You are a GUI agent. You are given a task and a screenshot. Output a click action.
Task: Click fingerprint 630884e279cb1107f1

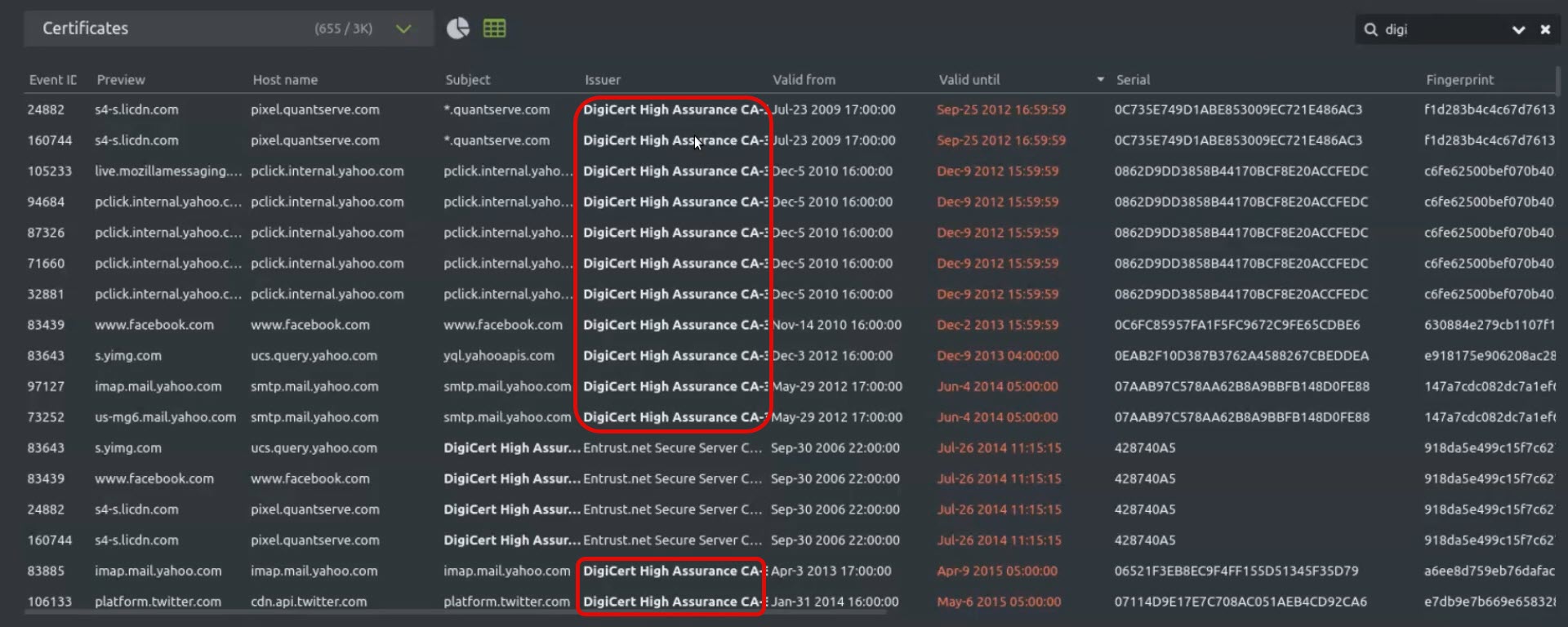pos(1490,325)
